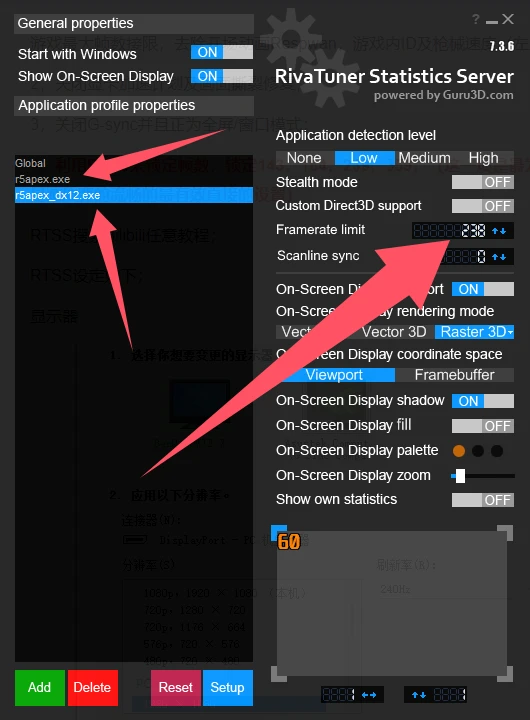Click the help question mark icon
Image resolution: width=530 pixels, height=720 pixels.
[x=476, y=19]
